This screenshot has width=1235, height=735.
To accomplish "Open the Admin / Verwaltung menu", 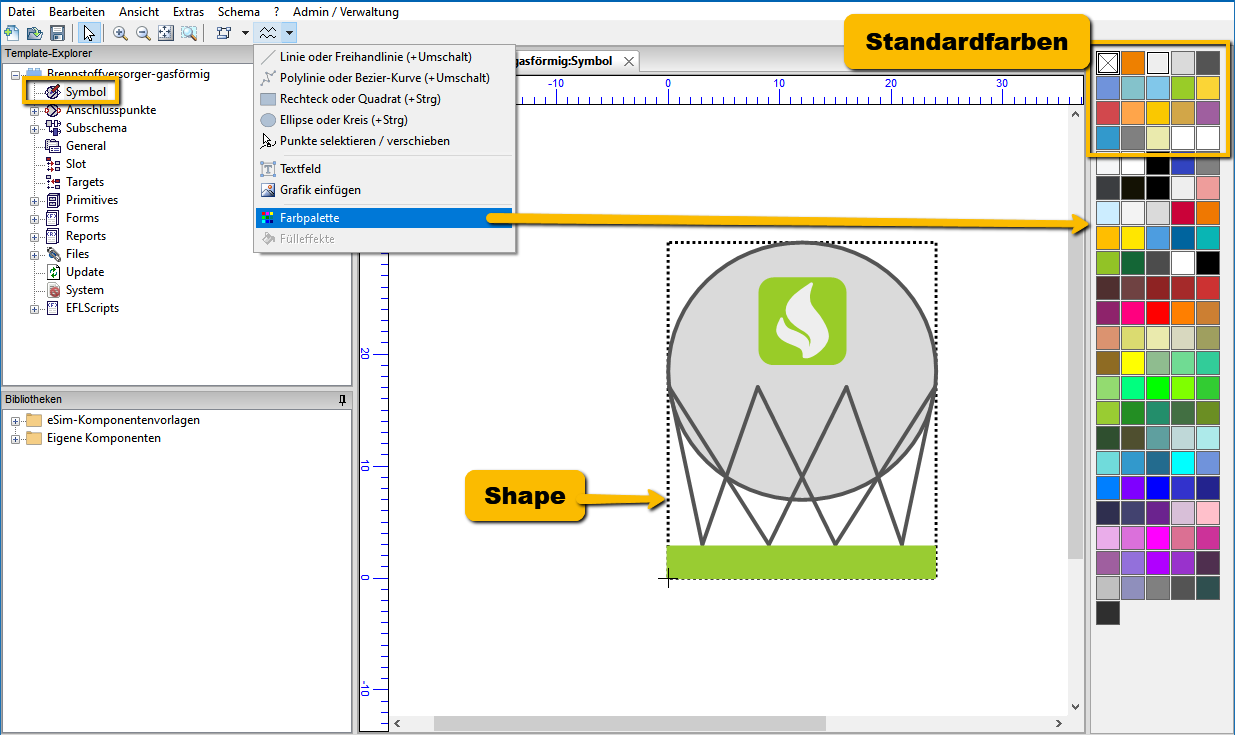I will tap(346, 12).
